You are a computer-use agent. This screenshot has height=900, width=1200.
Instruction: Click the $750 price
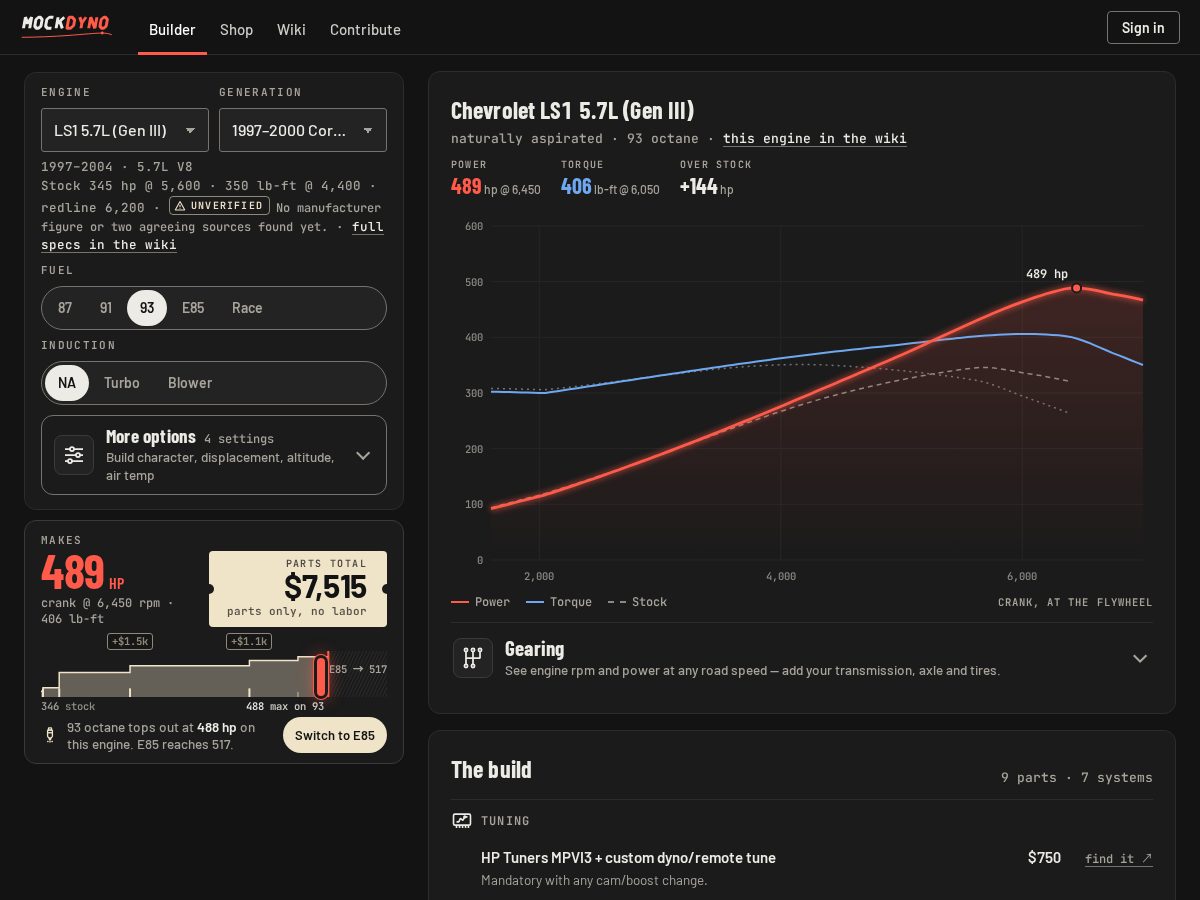1044,858
